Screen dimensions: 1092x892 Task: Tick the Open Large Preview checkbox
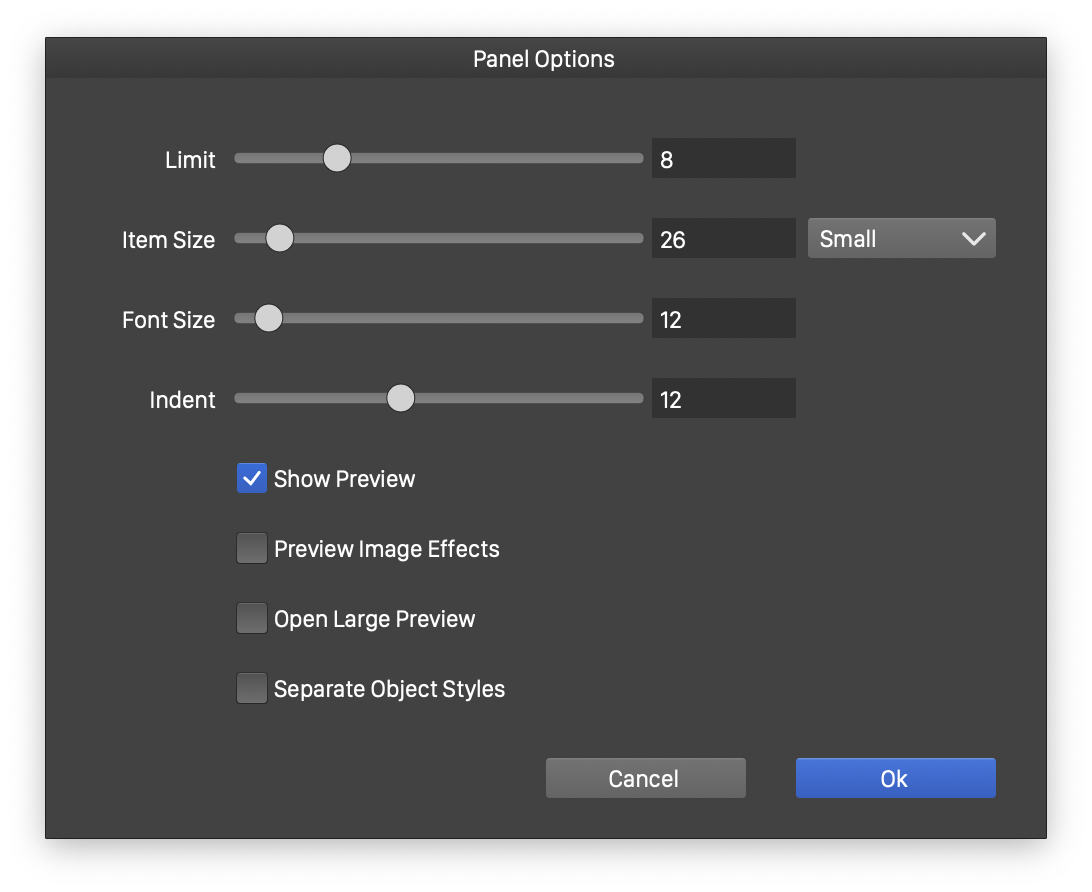click(x=252, y=619)
